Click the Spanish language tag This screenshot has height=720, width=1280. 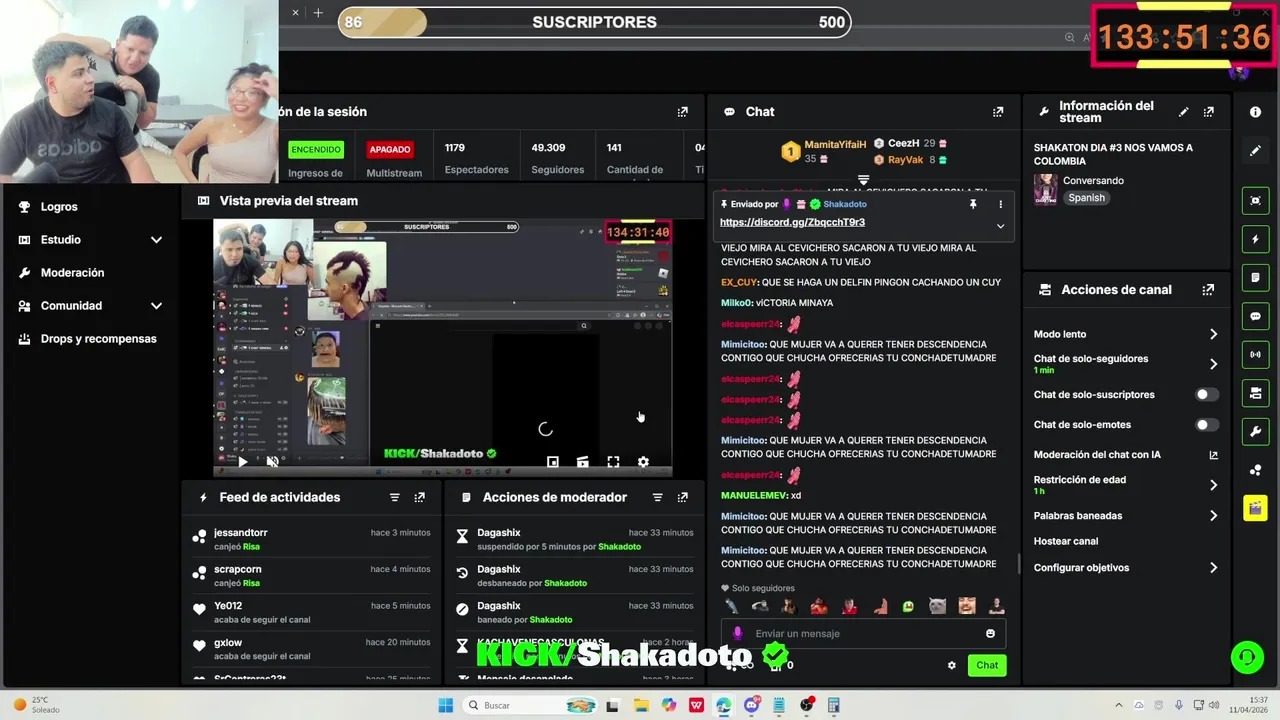(x=1086, y=198)
